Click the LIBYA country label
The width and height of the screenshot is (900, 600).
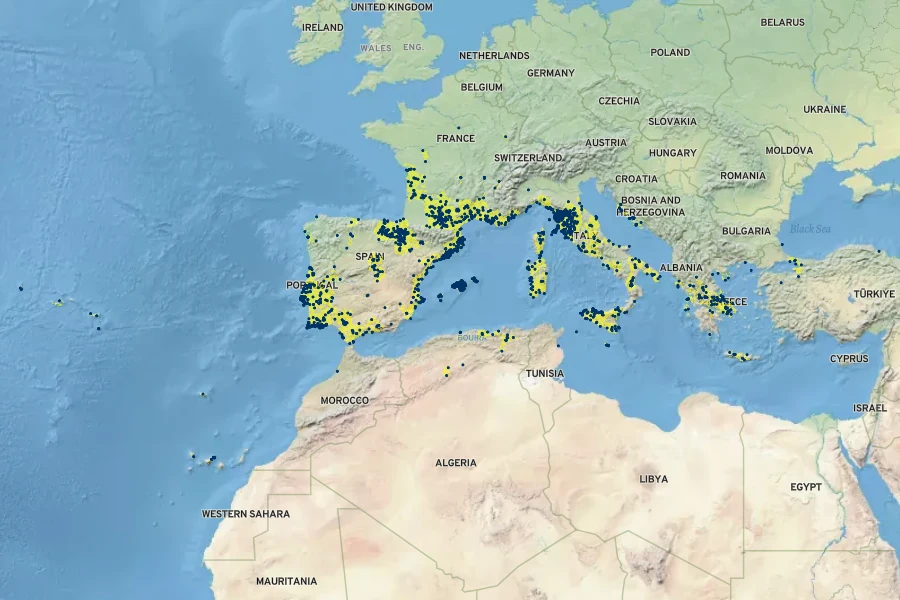tap(653, 479)
